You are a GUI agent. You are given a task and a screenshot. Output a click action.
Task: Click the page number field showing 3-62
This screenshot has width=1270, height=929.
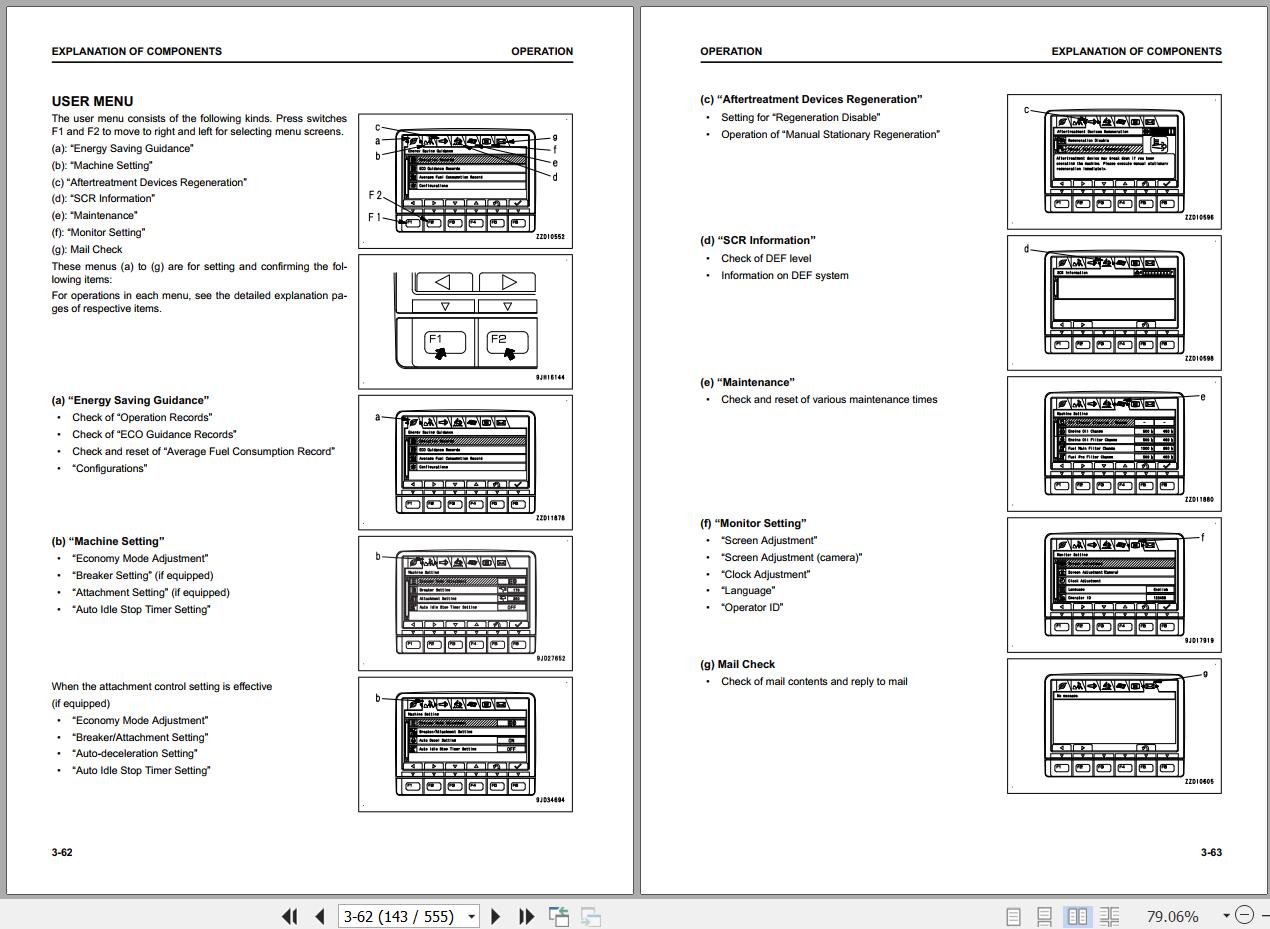(x=398, y=916)
